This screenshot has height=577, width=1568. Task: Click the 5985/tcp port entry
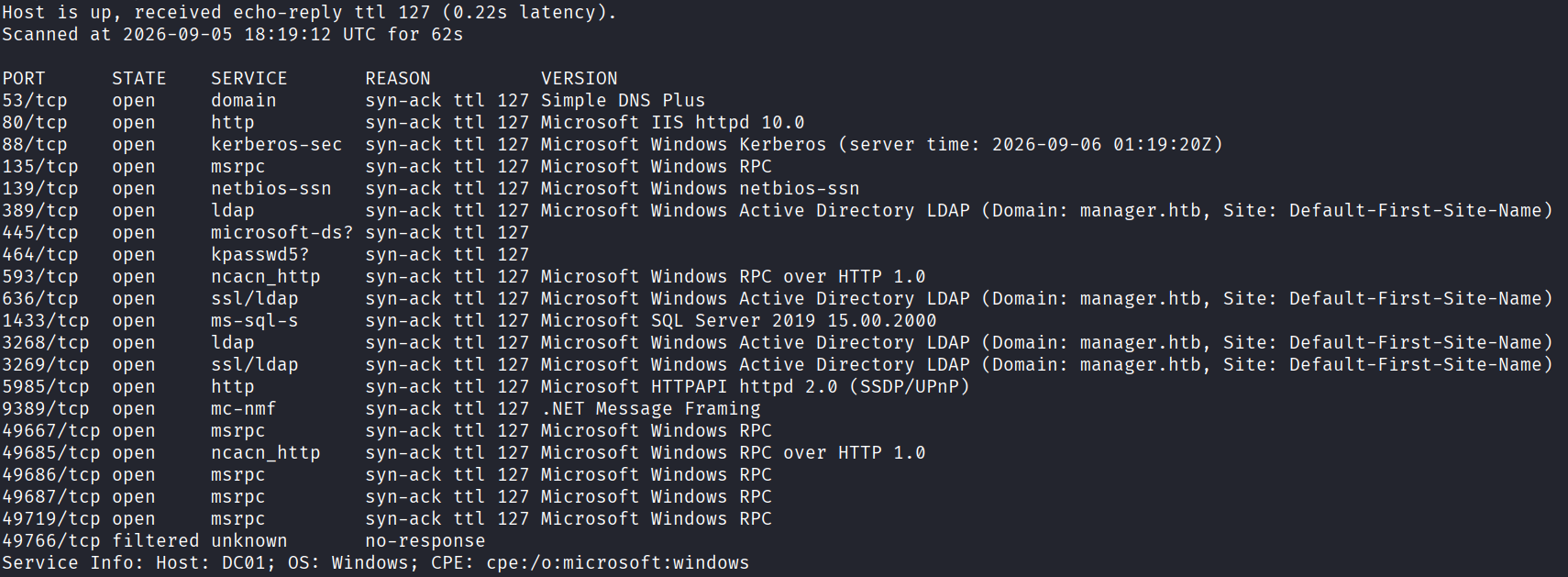coord(46,386)
